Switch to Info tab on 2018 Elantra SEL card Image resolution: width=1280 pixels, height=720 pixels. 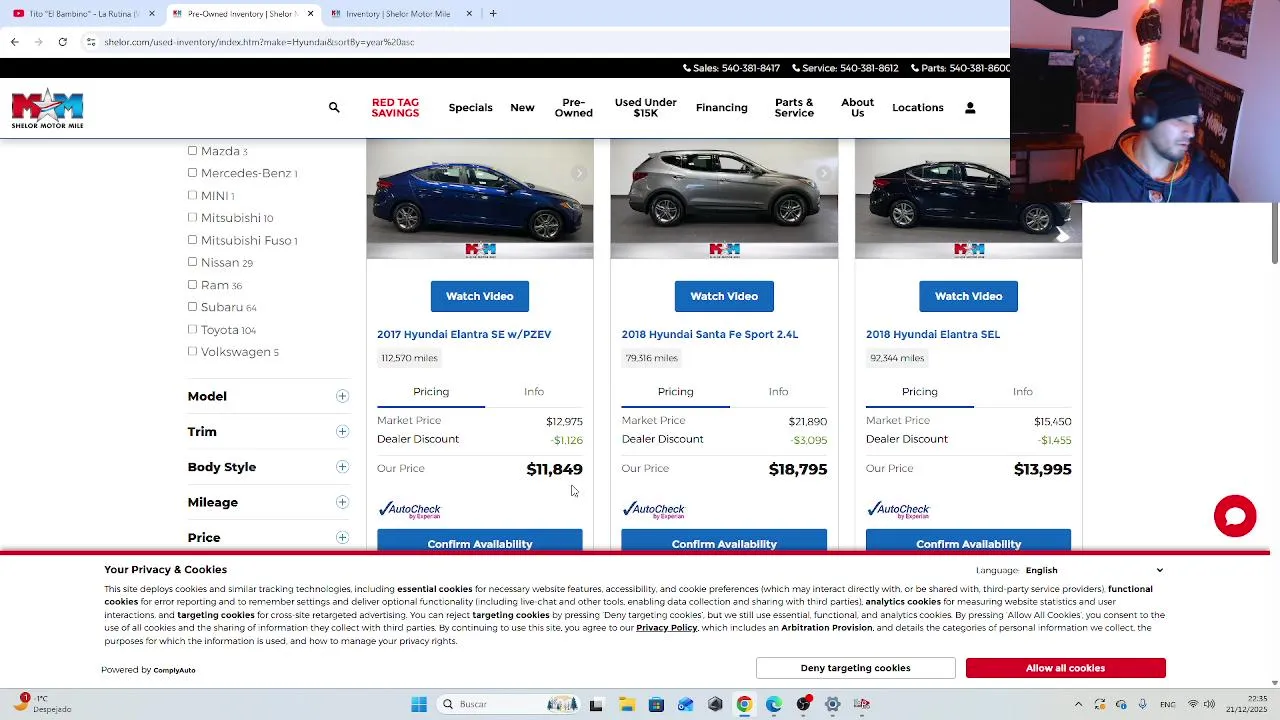(1022, 392)
